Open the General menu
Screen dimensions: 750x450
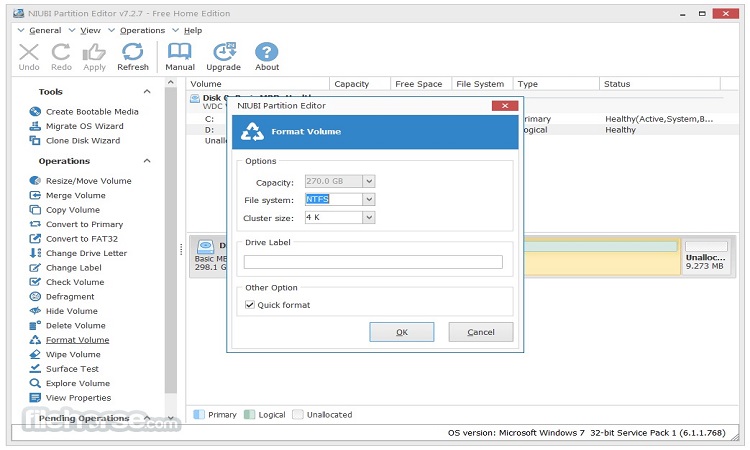[44, 30]
